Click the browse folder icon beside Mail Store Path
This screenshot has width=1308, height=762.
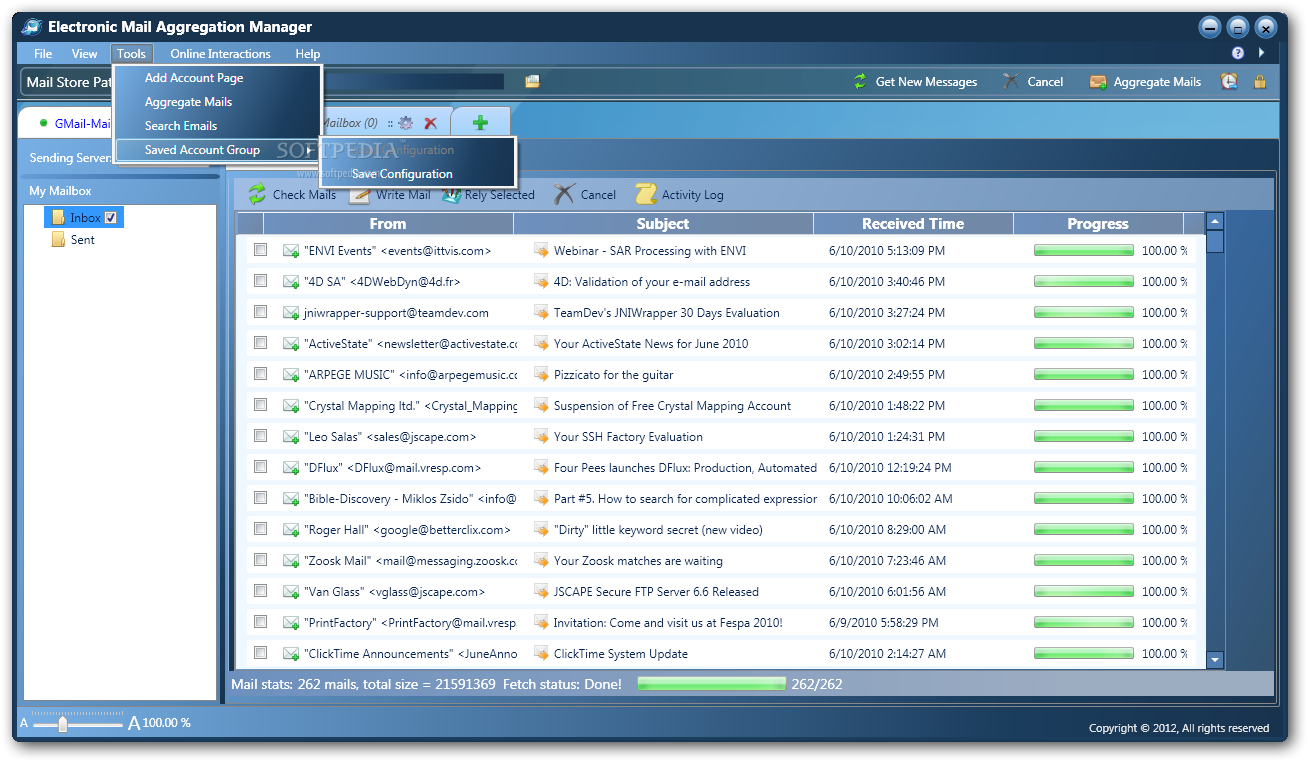532,82
